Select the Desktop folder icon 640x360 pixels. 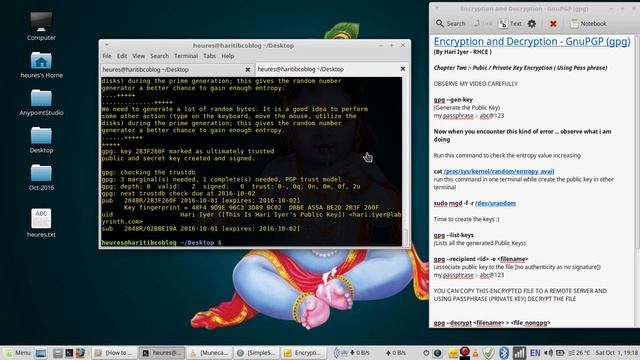coord(41,140)
